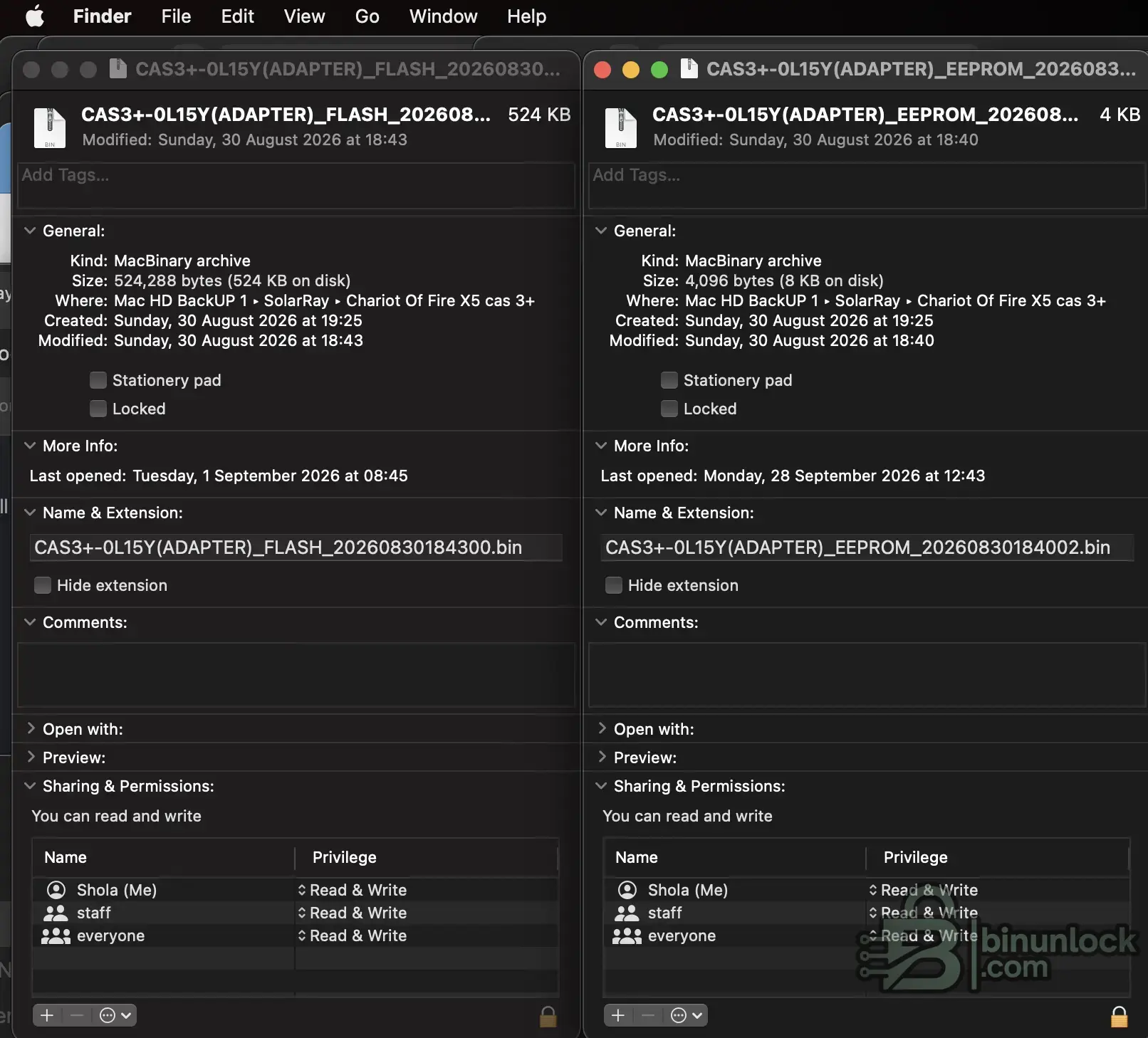
Task: Expand Preview in the EEPROM window
Action: [x=602, y=757]
